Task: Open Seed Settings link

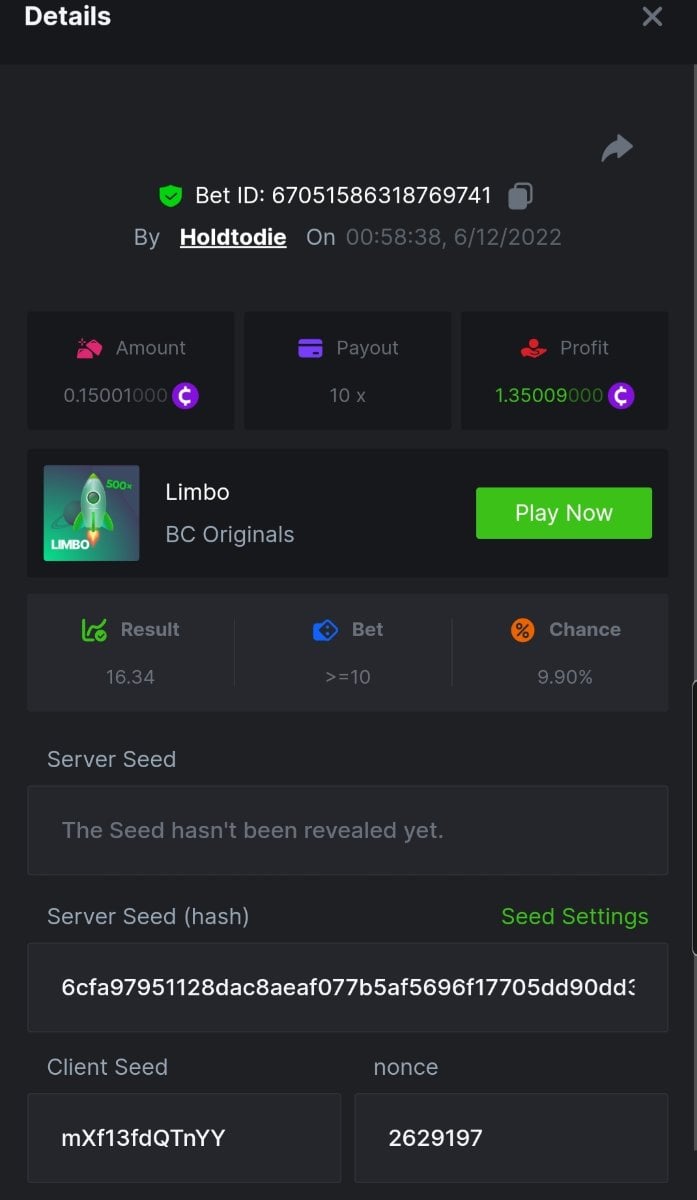Action: point(574,917)
